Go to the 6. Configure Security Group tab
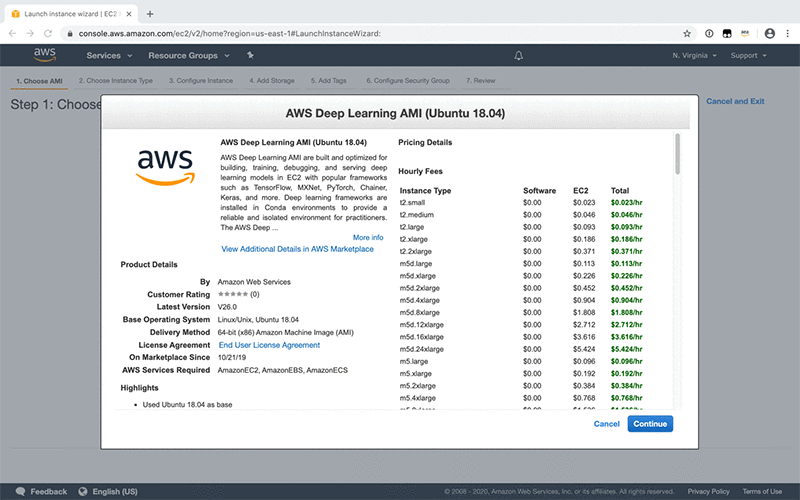The image size is (800, 500). click(408, 81)
